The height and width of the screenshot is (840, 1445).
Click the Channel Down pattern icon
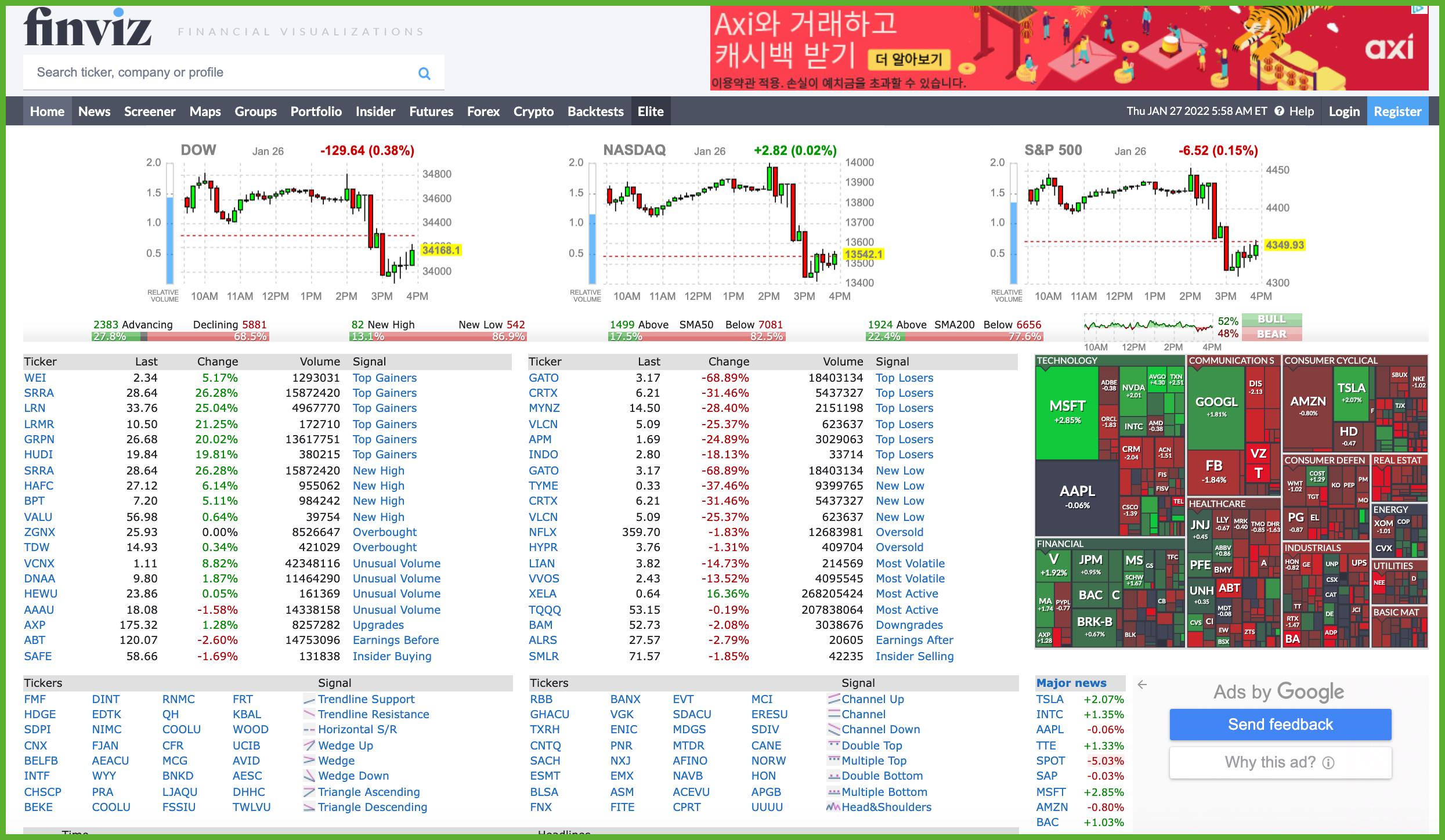click(x=833, y=730)
